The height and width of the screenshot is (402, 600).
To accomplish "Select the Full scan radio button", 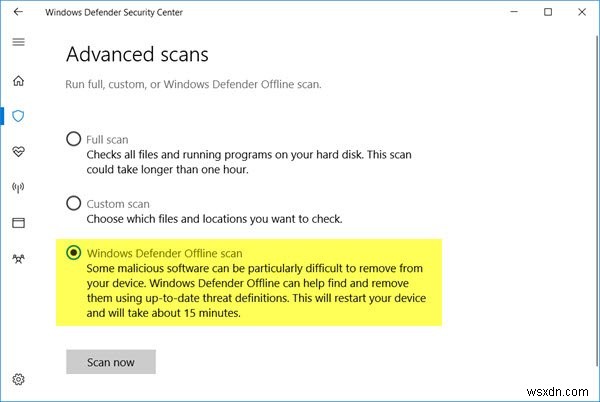I will coord(73,139).
